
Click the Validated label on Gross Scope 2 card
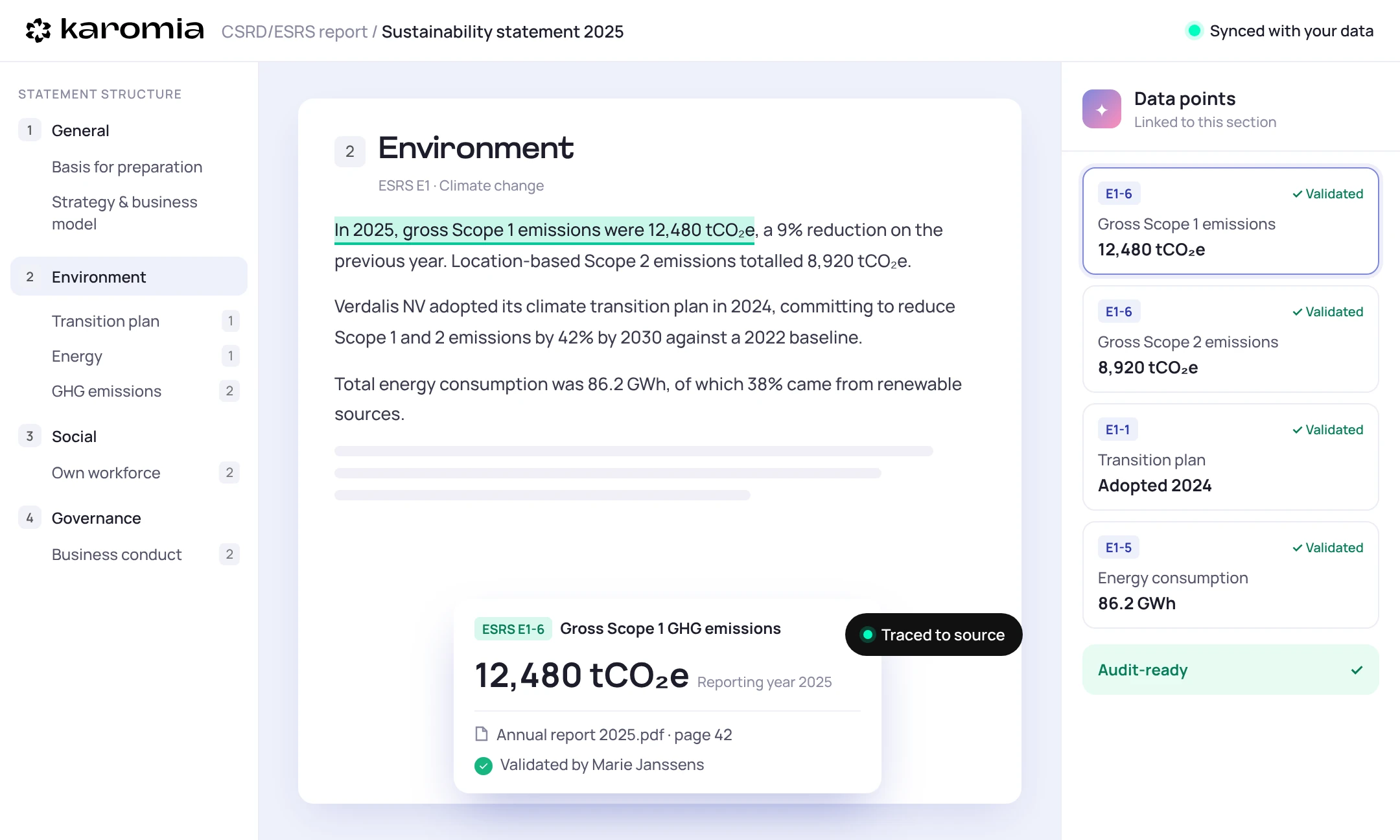[1327, 312]
